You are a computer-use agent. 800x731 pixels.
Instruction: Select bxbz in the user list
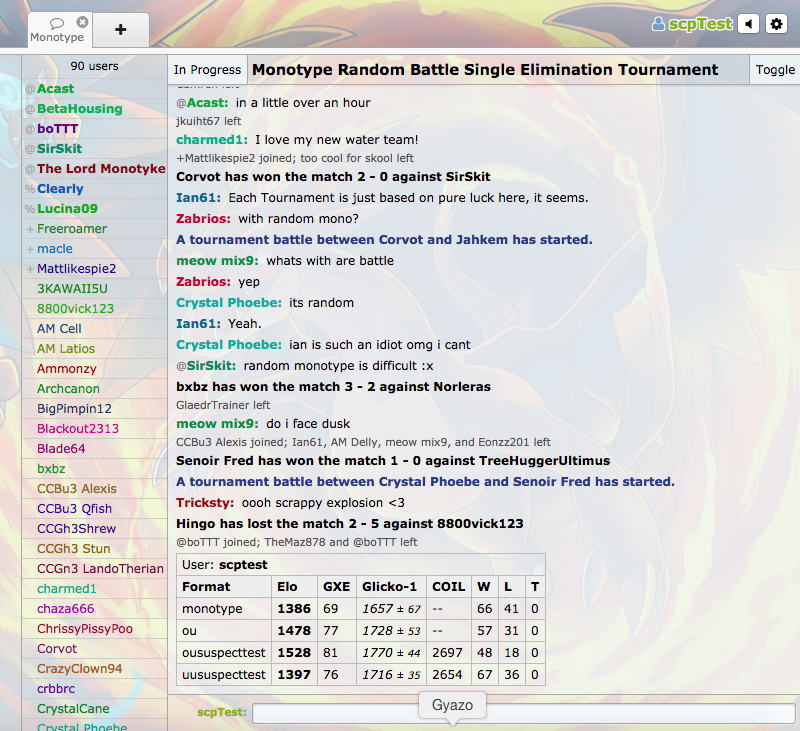(x=95, y=468)
